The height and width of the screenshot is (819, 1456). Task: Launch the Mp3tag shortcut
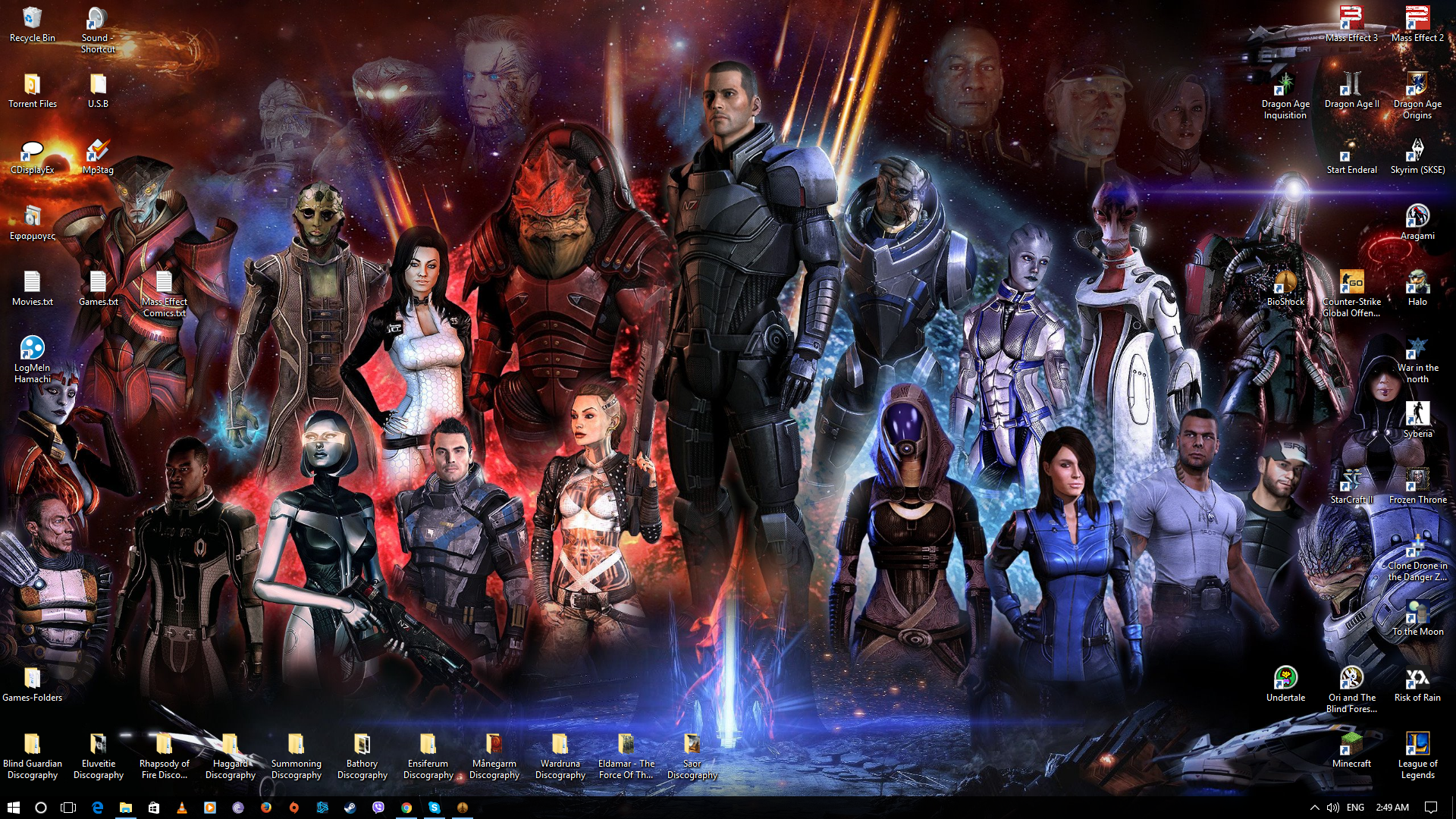pos(98,157)
